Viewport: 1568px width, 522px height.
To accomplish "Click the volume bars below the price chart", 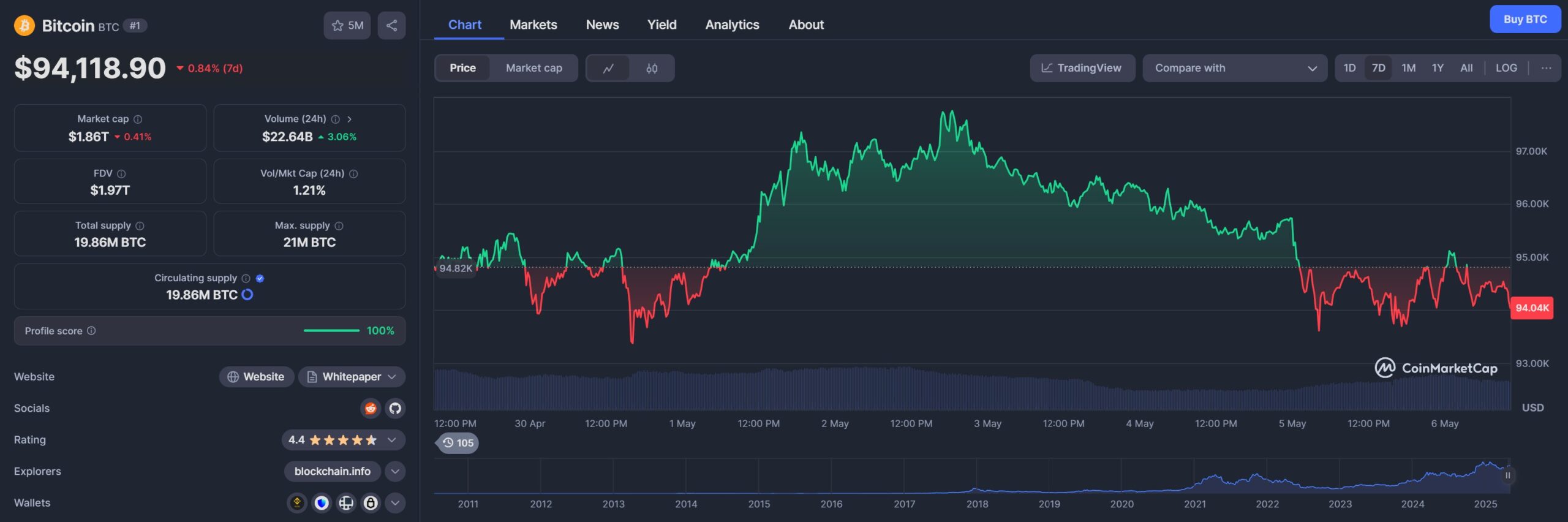I will (972, 389).
